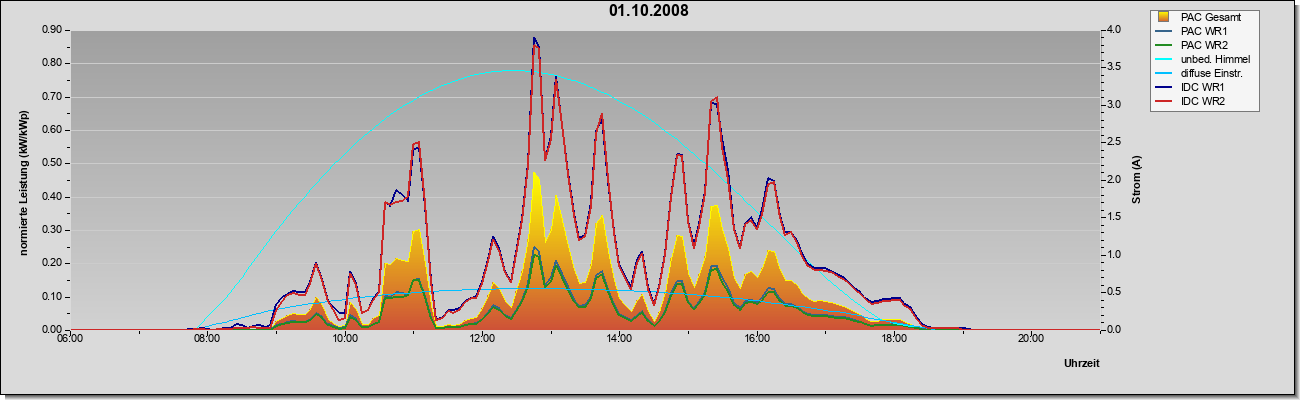The image size is (1300, 400).
Task: Click the 0.90 left axis value
Action: [x=53, y=30]
